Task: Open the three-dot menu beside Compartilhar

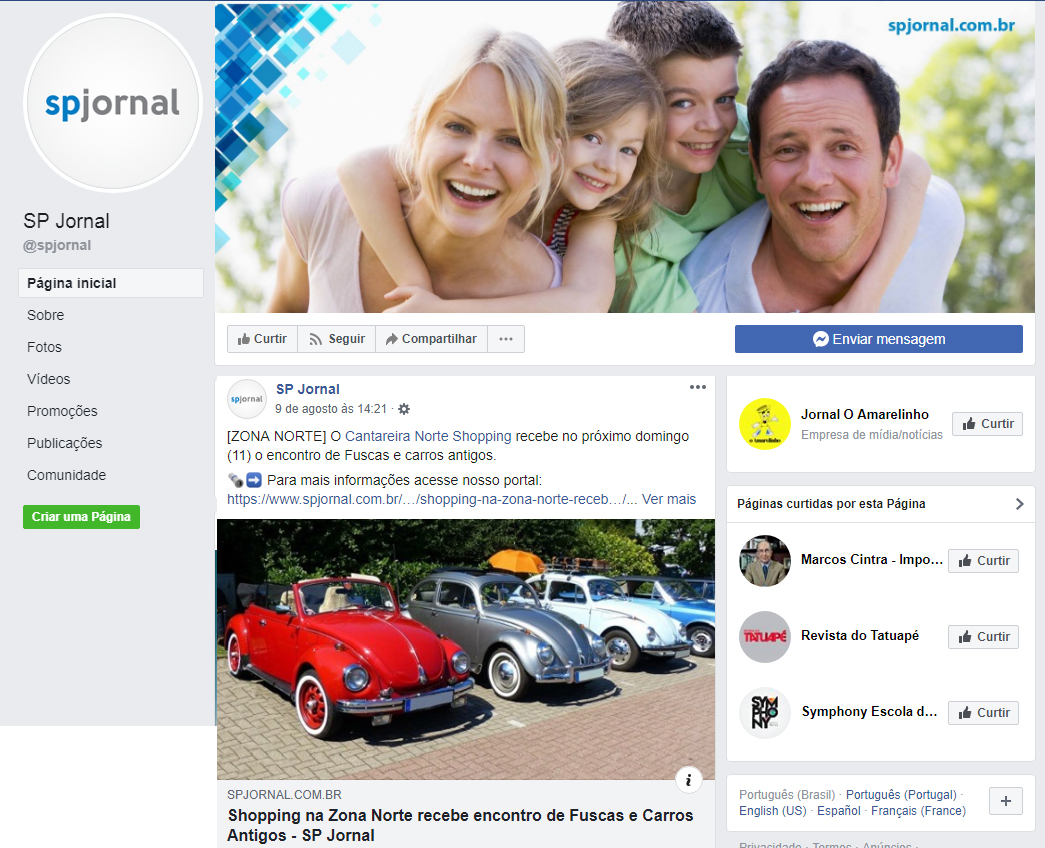Action: 506,339
